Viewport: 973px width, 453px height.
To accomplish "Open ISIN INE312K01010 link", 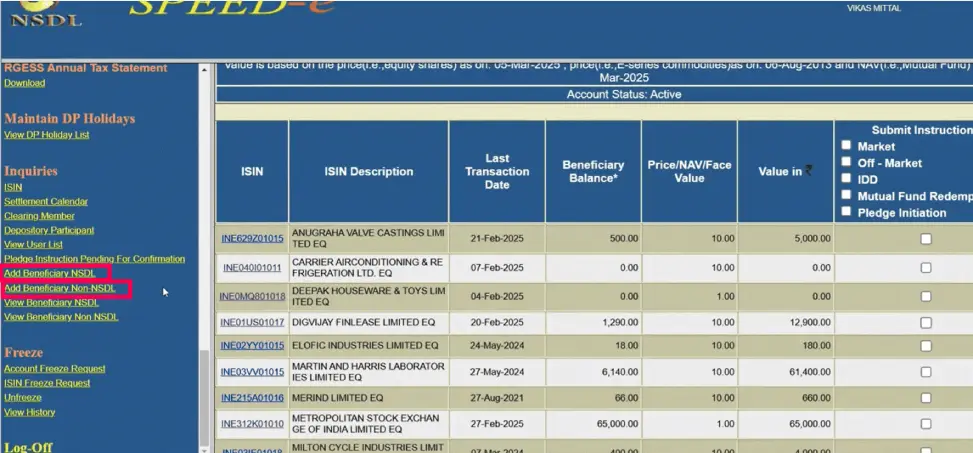I will point(252,424).
